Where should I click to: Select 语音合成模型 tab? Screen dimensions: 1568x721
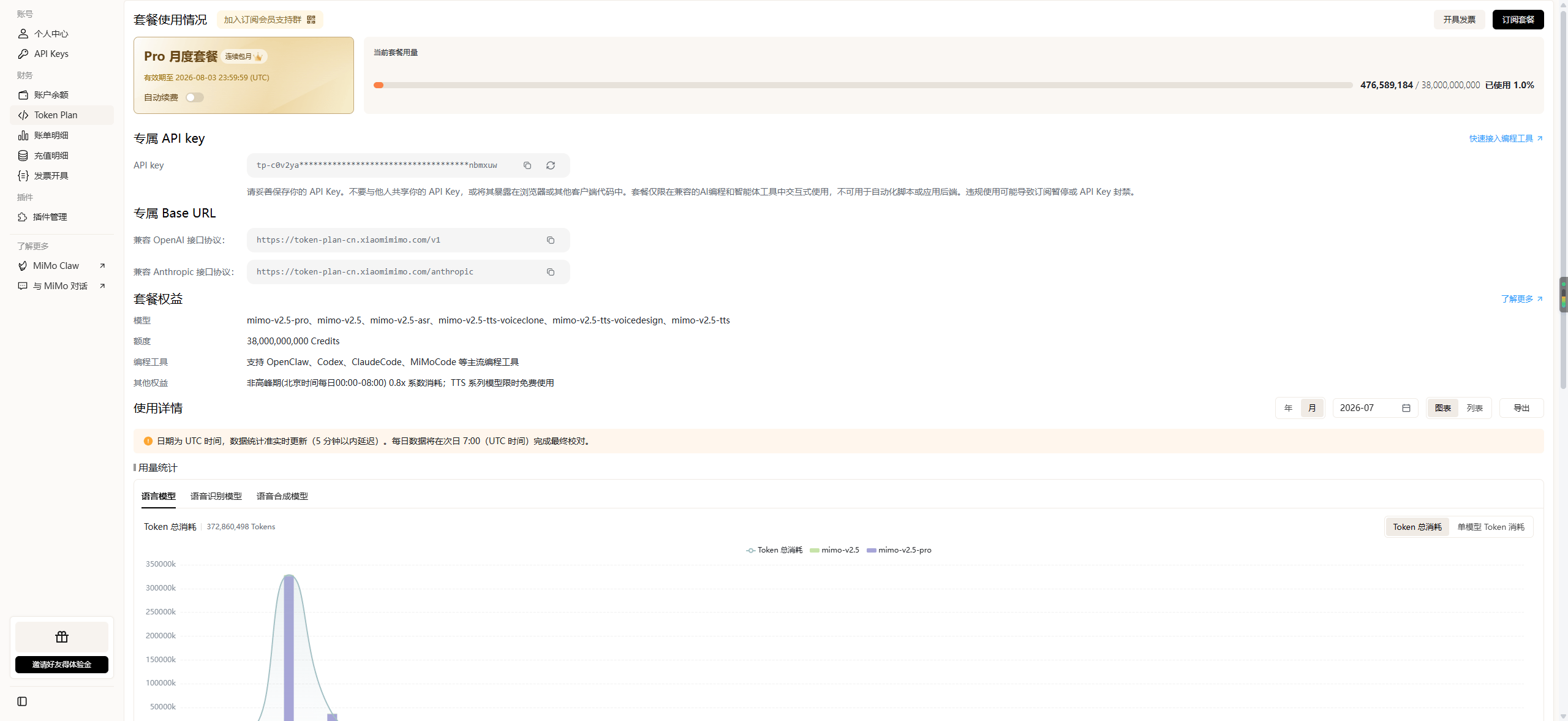pos(282,496)
